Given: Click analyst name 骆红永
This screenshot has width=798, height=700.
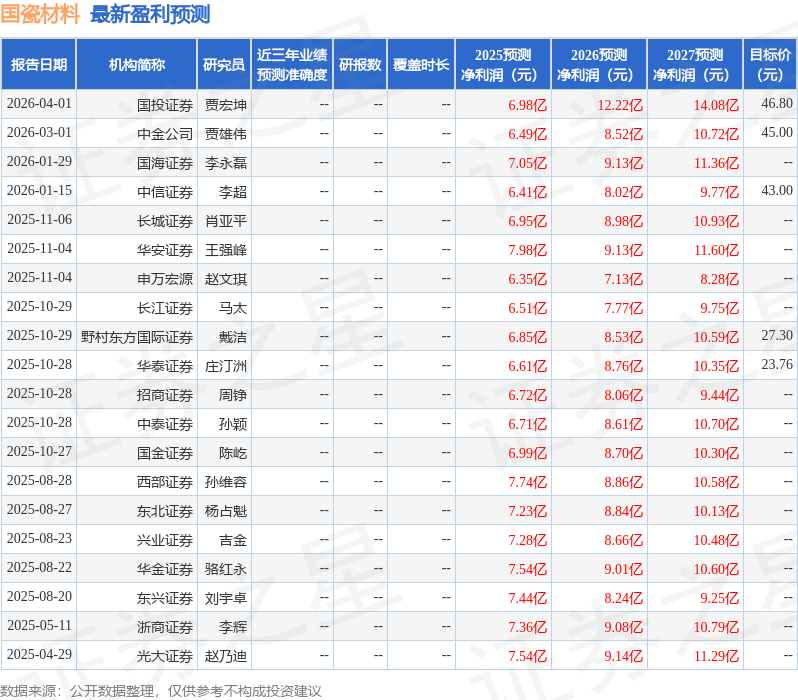Looking at the screenshot, I should (226, 570).
